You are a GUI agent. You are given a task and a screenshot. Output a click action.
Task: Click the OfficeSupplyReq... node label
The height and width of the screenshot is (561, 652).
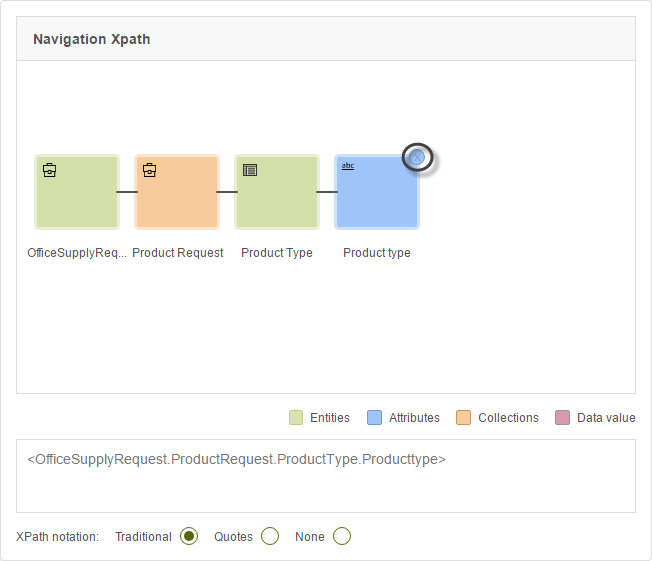click(77, 253)
